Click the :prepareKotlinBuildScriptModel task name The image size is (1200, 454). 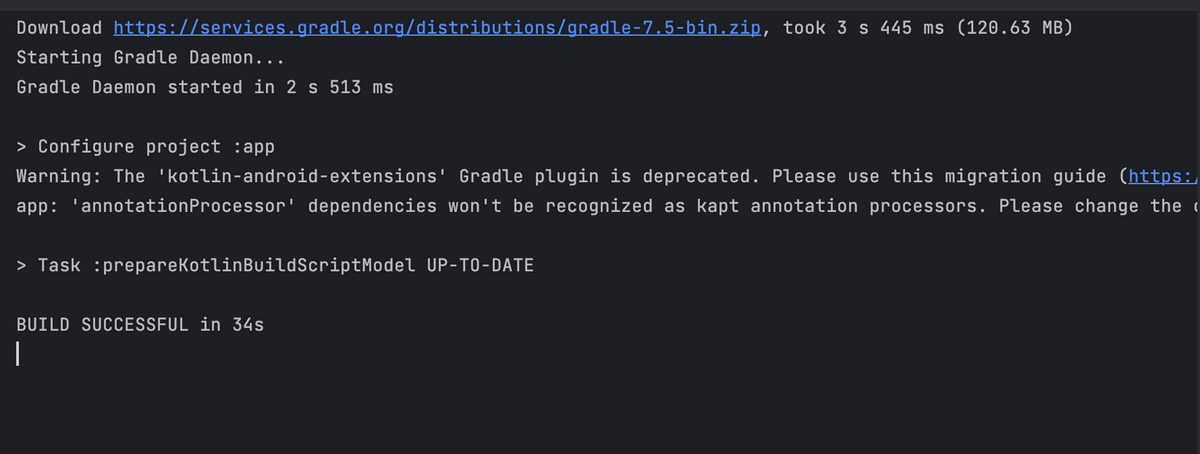(248, 266)
